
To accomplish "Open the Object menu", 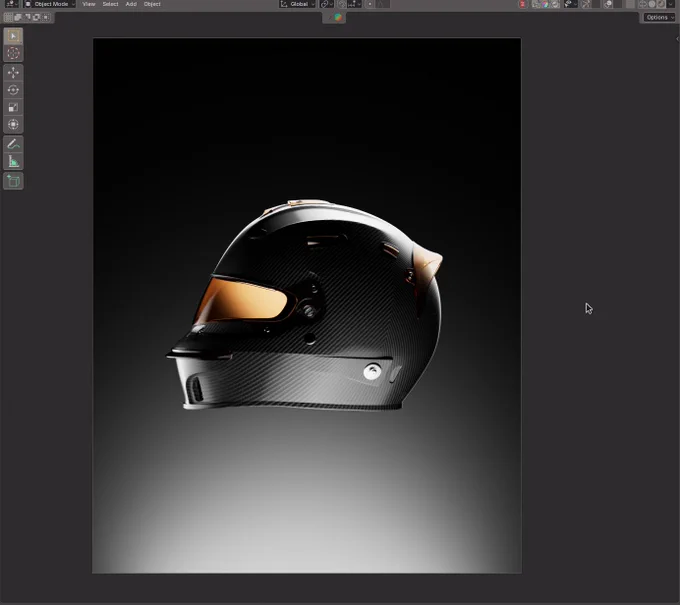I will point(152,4).
